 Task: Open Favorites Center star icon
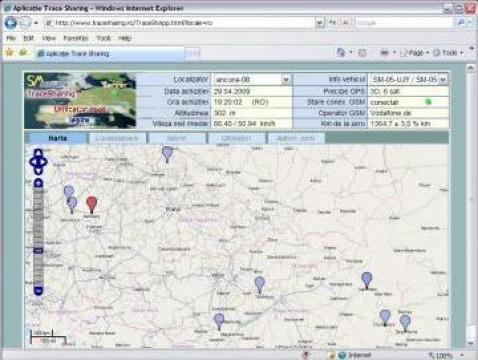[x=10, y=52]
